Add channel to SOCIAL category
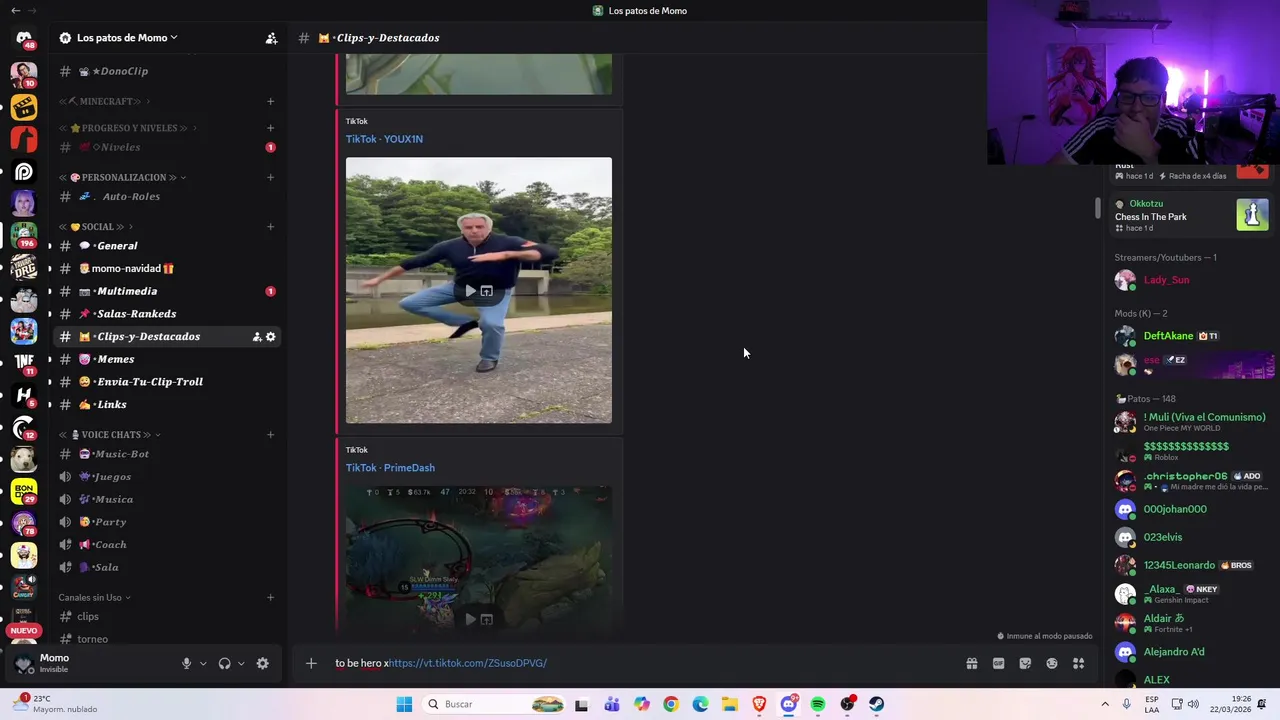Viewport: 1280px width, 720px height. (270, 227)
